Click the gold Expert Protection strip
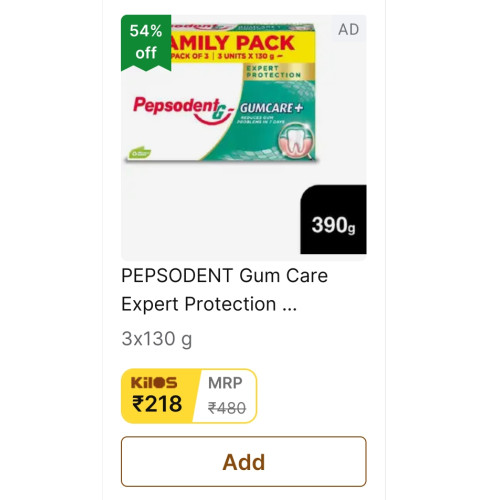500x500 pixels. 279,72
